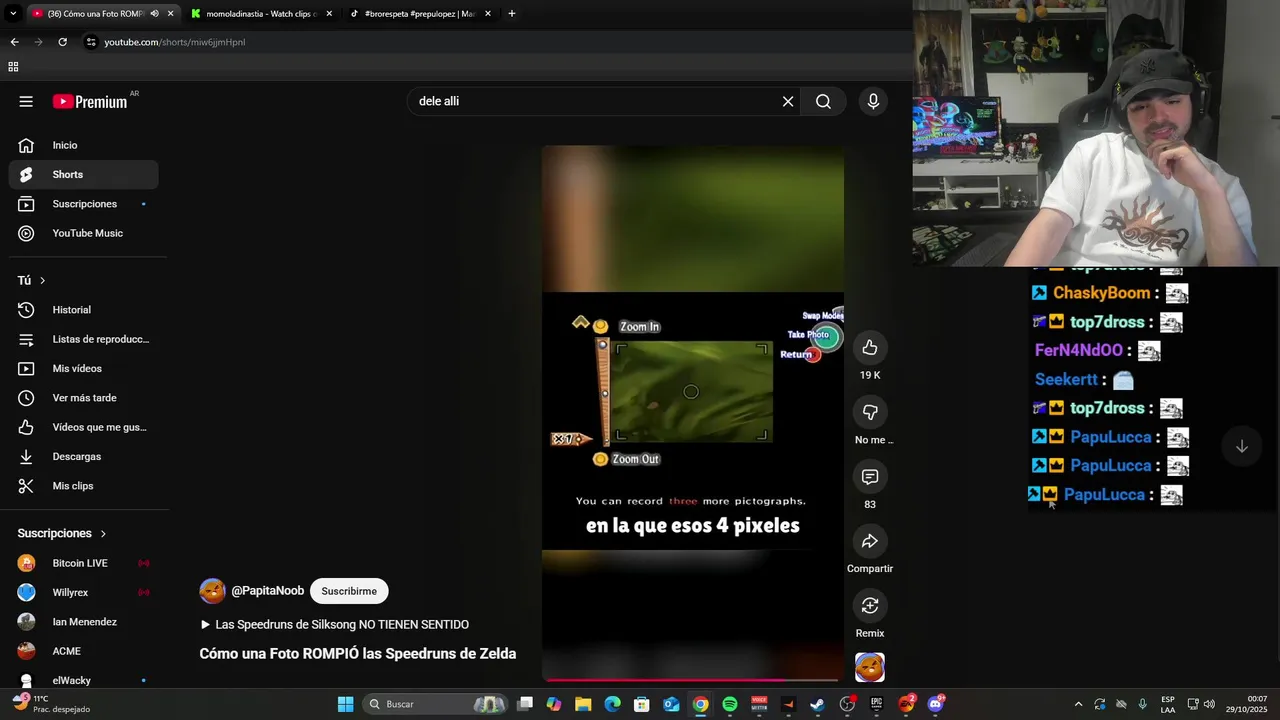Click the Suscribirme button
Viewport: 1280px width, 720px height.
349,591
